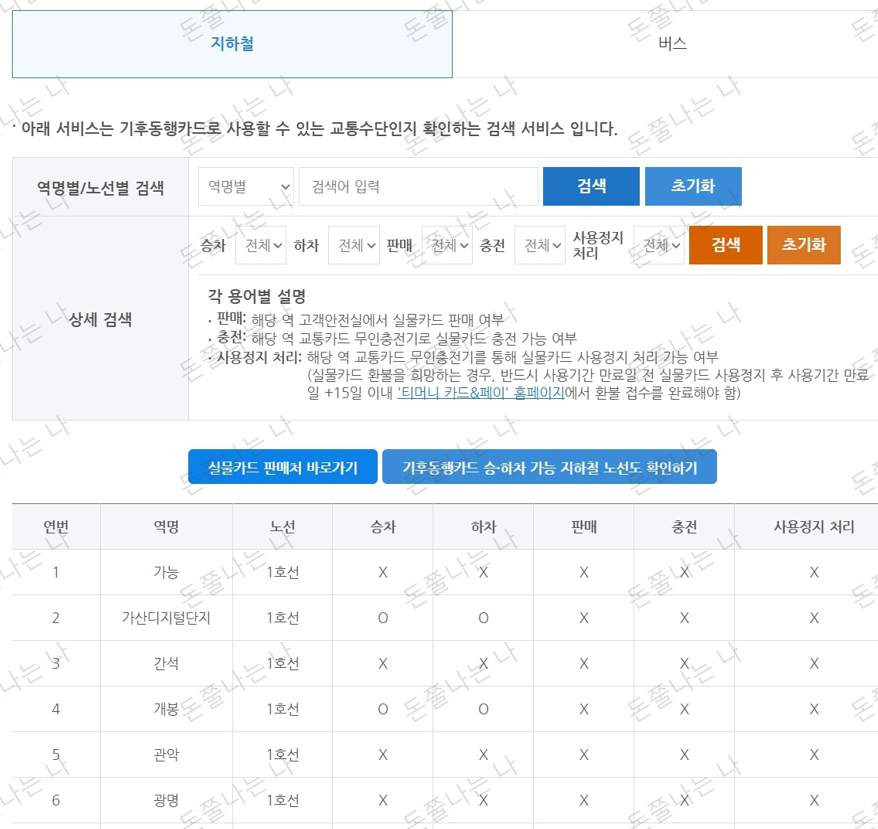
Task: Open the 충전 filter dropdown
Action: 539,245
